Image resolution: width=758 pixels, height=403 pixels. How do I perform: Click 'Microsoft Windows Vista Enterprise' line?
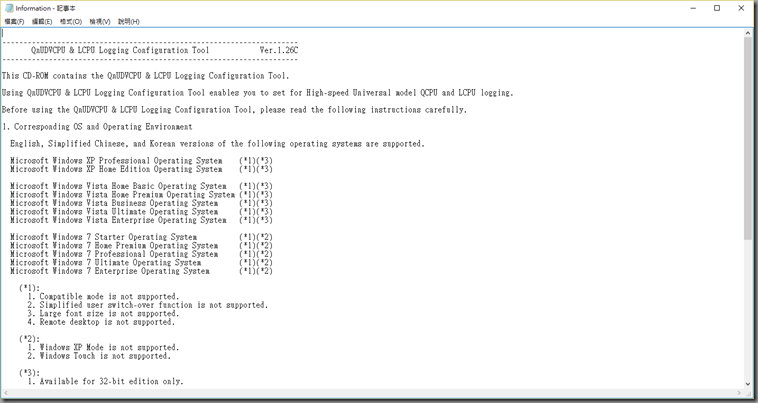coord(141,220)
